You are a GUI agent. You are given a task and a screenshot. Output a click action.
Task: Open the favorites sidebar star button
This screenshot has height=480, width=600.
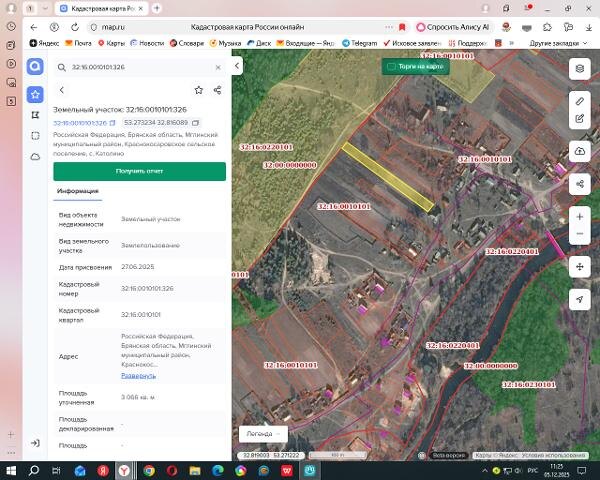35,95
